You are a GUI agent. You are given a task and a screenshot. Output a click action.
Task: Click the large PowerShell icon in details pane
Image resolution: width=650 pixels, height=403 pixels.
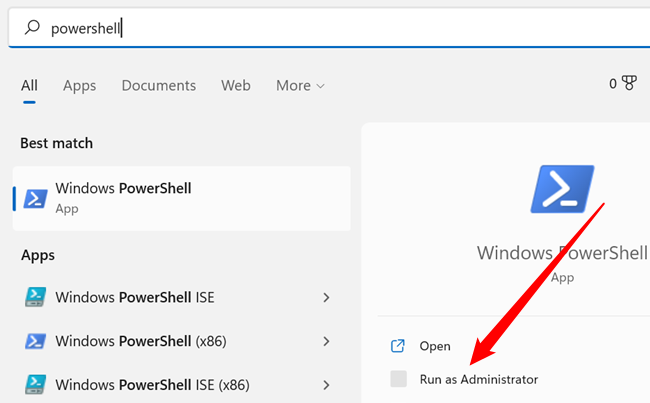pyautogui.click(x=562, y=189)
